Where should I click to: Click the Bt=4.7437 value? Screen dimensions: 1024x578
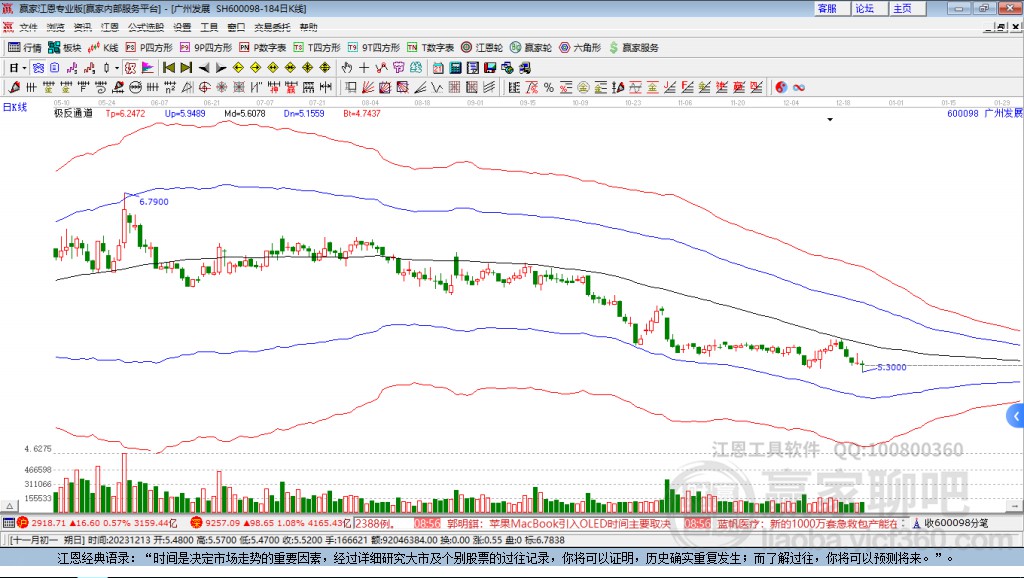point(362,113)
